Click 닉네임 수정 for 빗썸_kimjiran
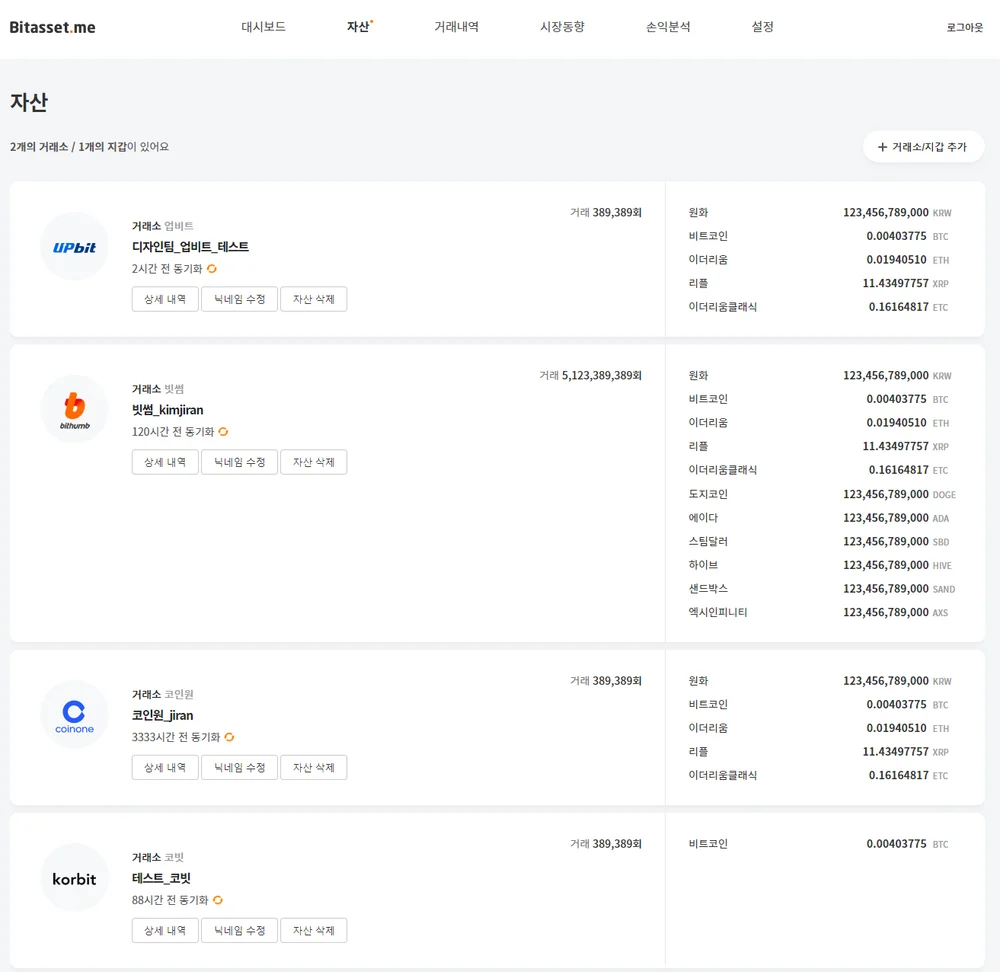 (x=239, y=462)
